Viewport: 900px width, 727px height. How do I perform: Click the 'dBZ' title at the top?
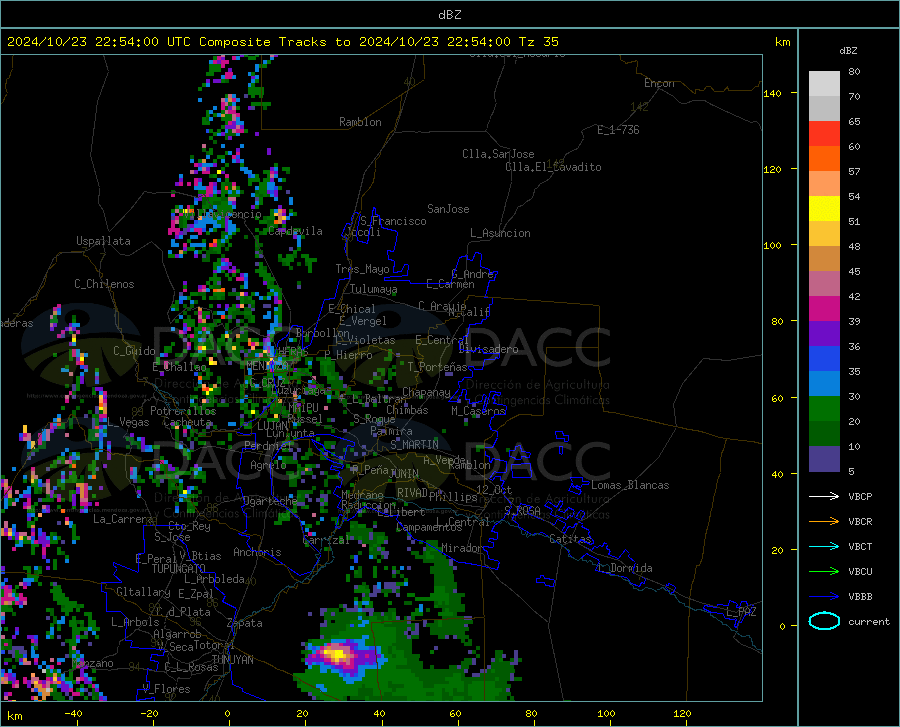click(x=449, y=15)
